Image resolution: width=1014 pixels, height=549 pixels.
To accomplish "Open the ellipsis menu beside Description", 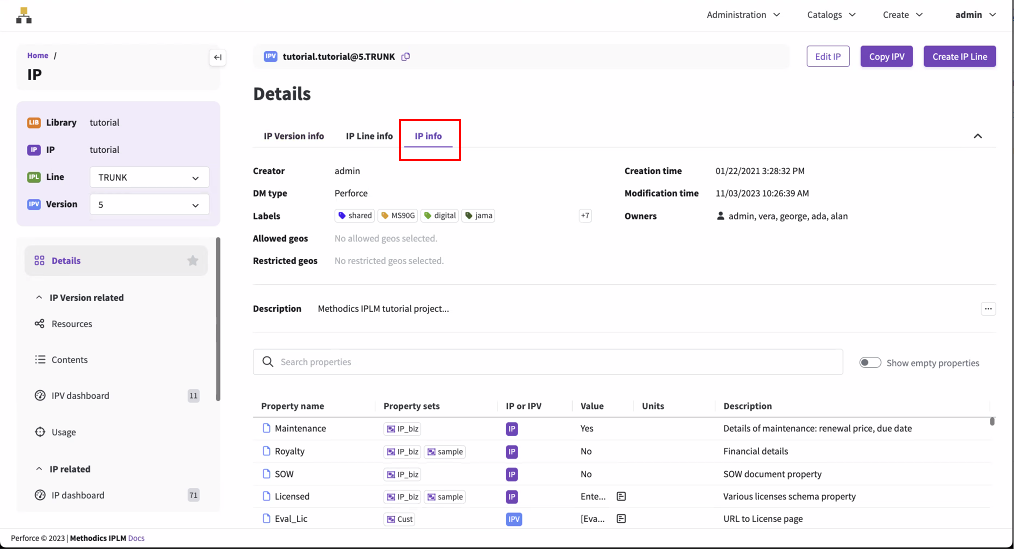I will [x=988, y=309].
